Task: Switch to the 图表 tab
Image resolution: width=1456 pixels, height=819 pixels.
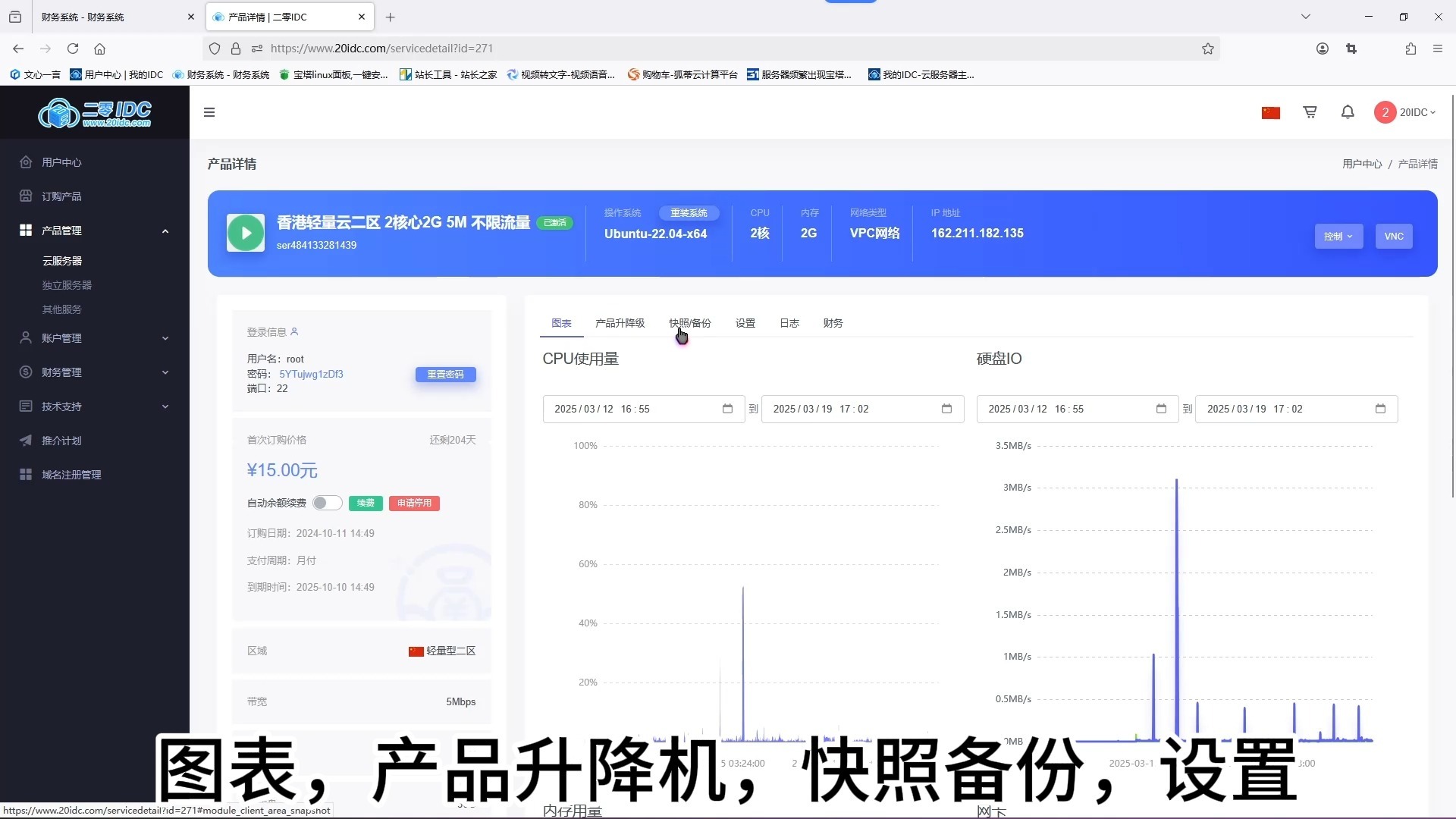Action: click(561, 323)
